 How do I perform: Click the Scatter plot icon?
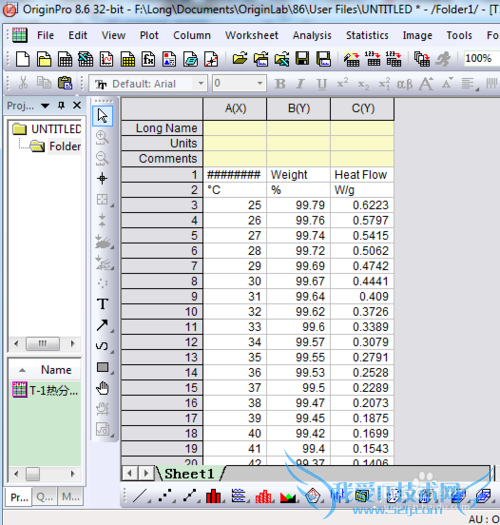[x=165, y=496]
